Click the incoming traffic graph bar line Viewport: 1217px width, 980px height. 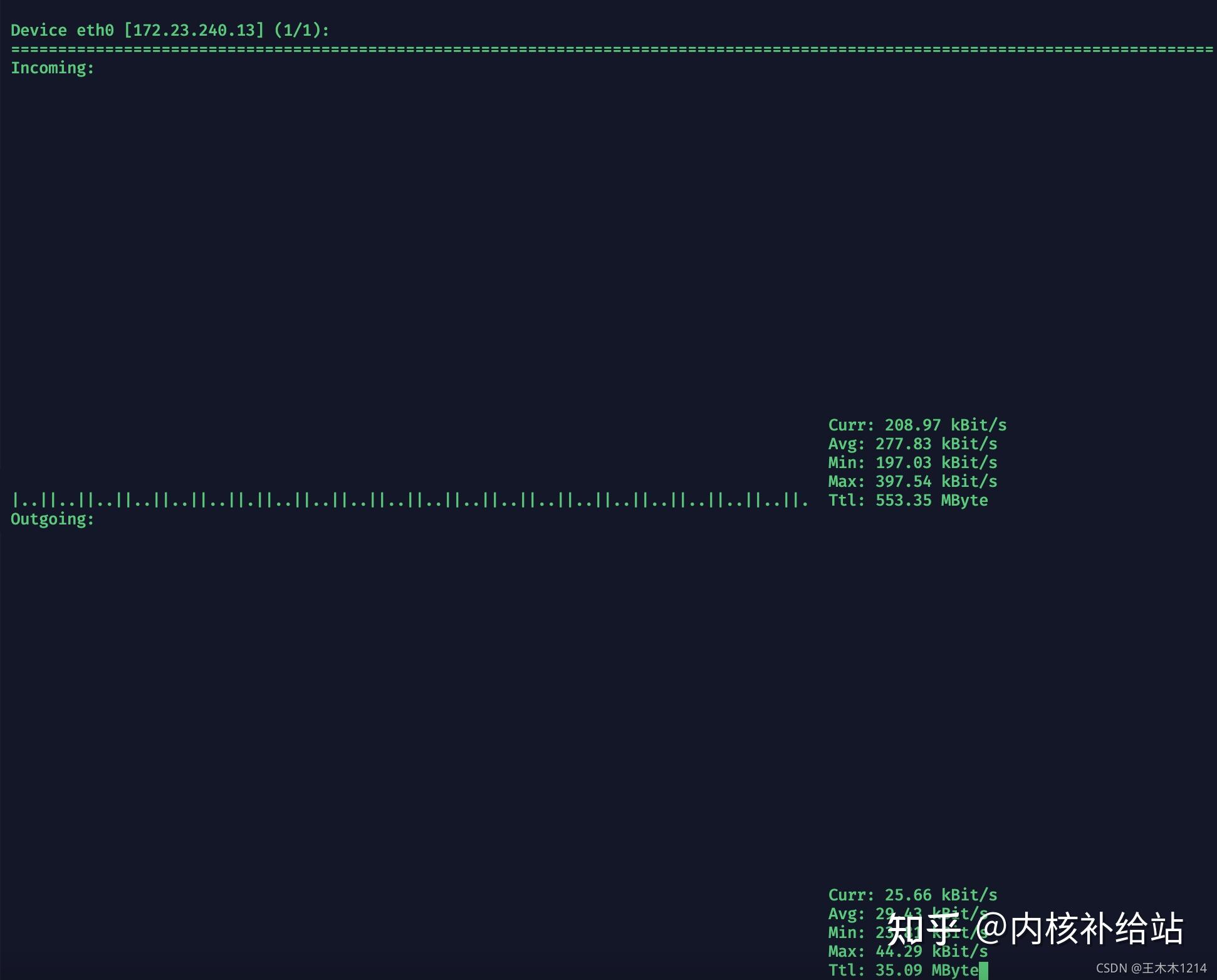[x=410, y=500]
